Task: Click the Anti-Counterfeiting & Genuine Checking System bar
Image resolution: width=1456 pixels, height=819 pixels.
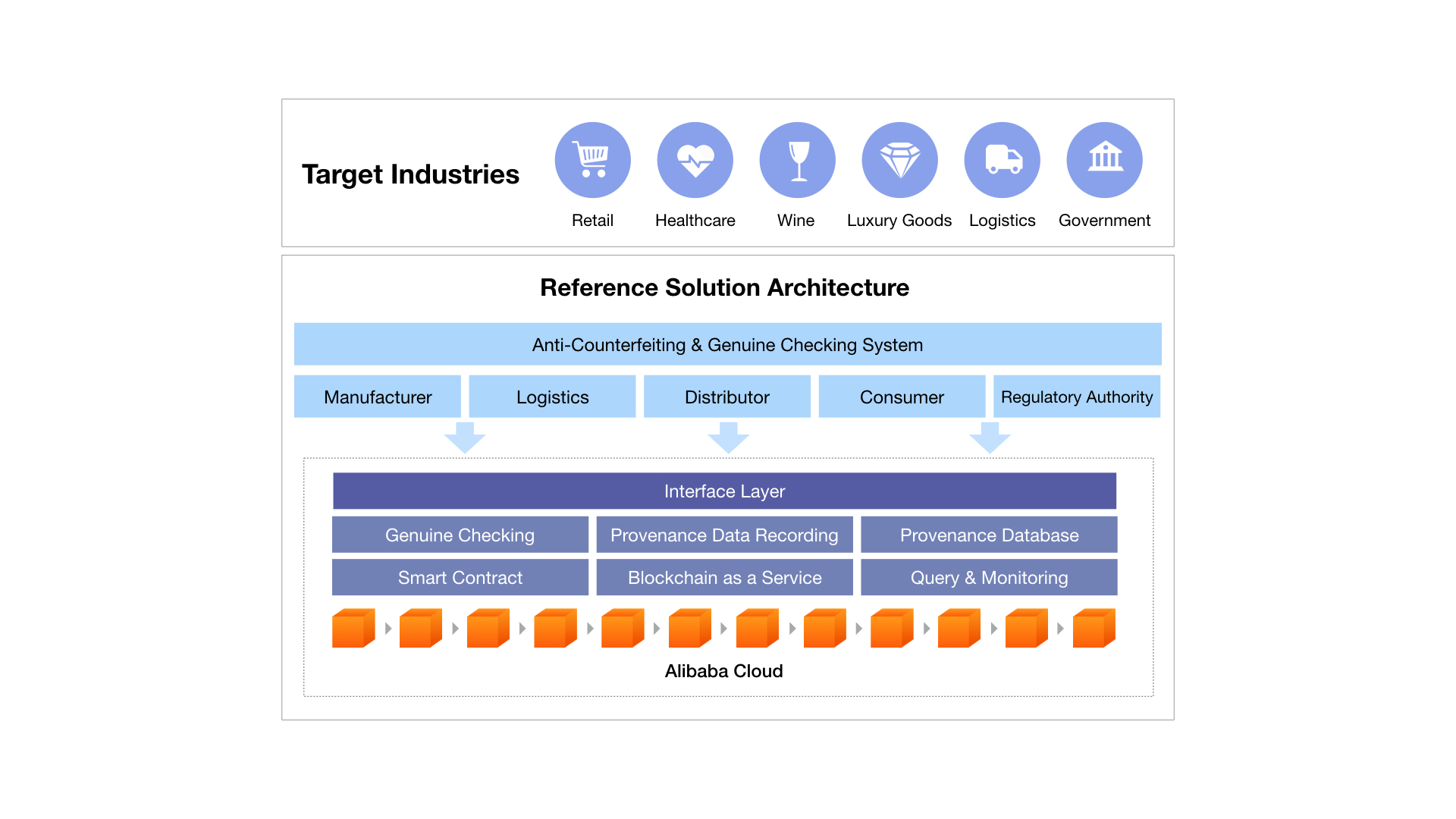Action: click(x=727, y=344)
